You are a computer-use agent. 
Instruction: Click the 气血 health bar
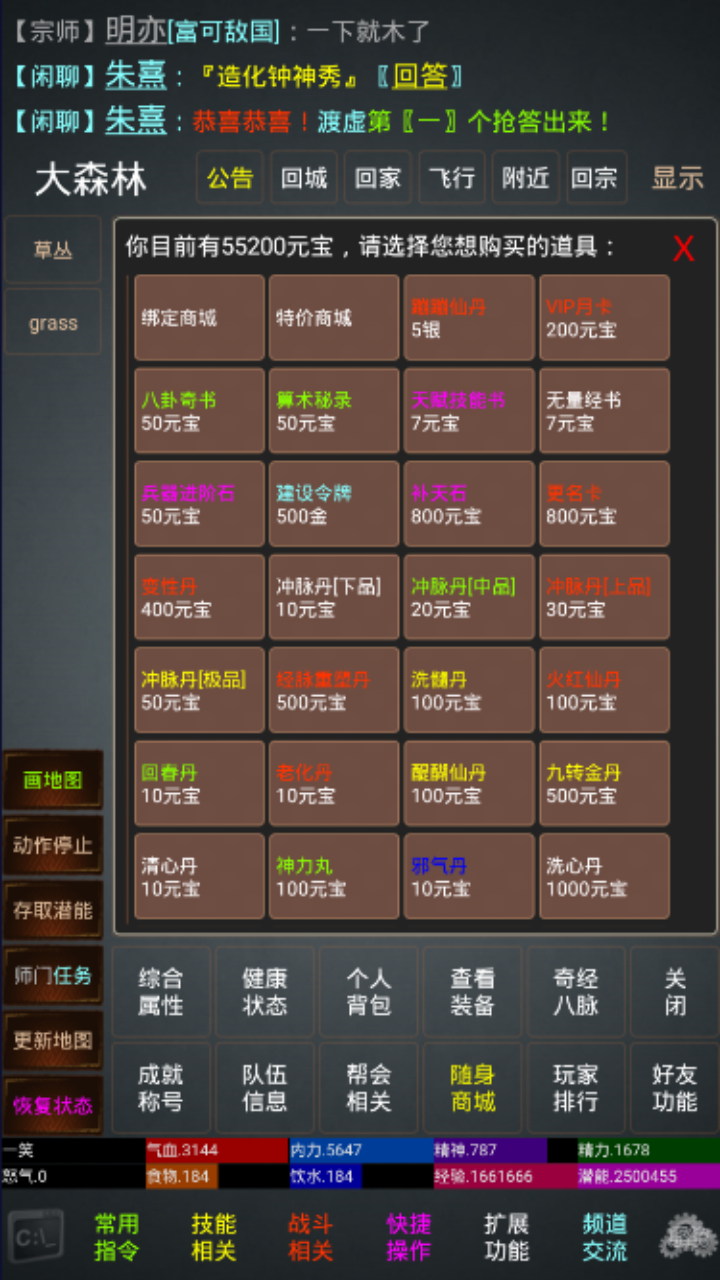[216, 1150]
